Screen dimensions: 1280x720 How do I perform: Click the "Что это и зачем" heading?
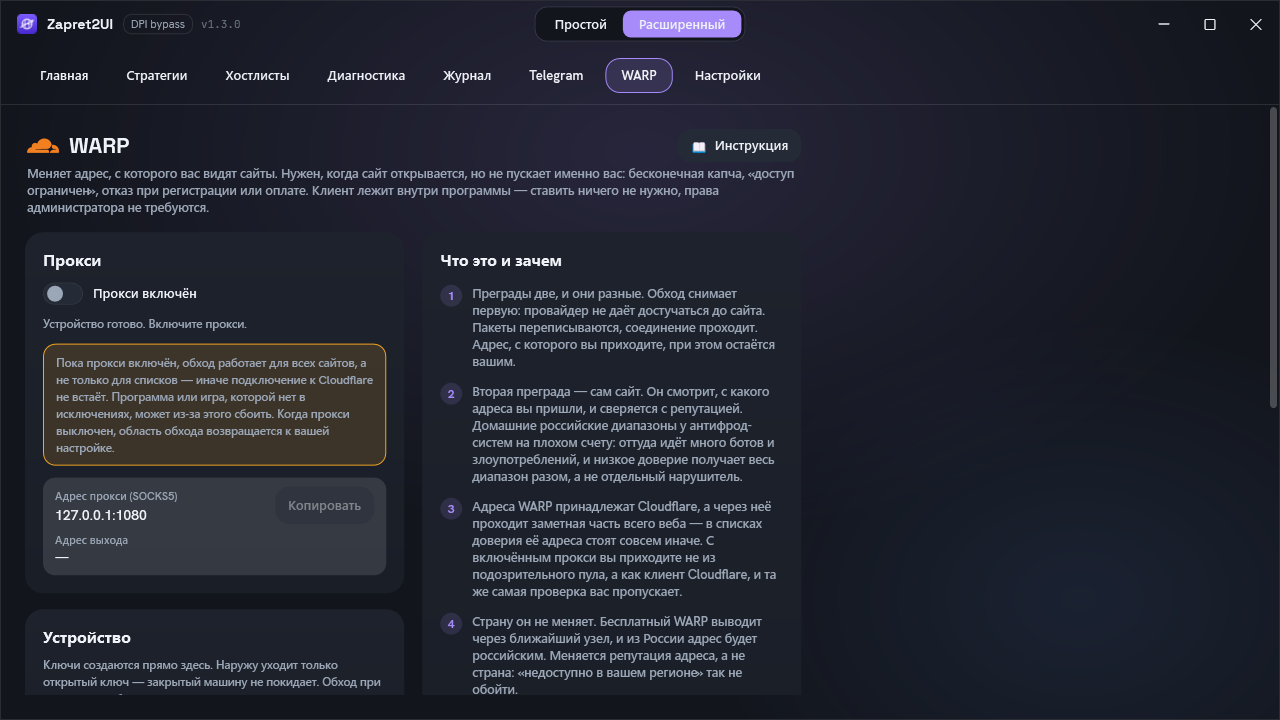click(x=501, y=261)
